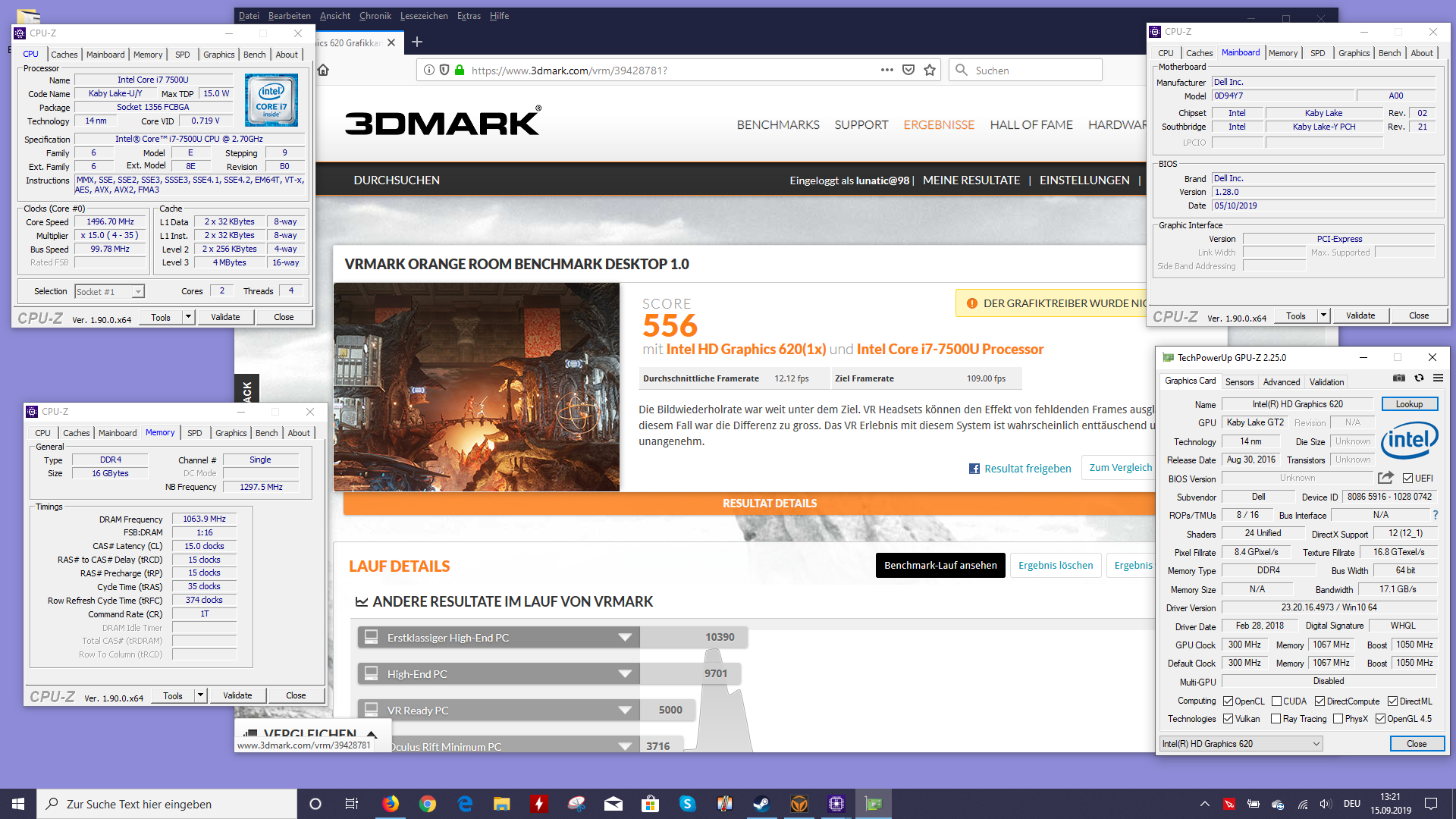1456x819 pixels.
Task: Toggle the DirectML checkbox
Action: point(1392,701)
